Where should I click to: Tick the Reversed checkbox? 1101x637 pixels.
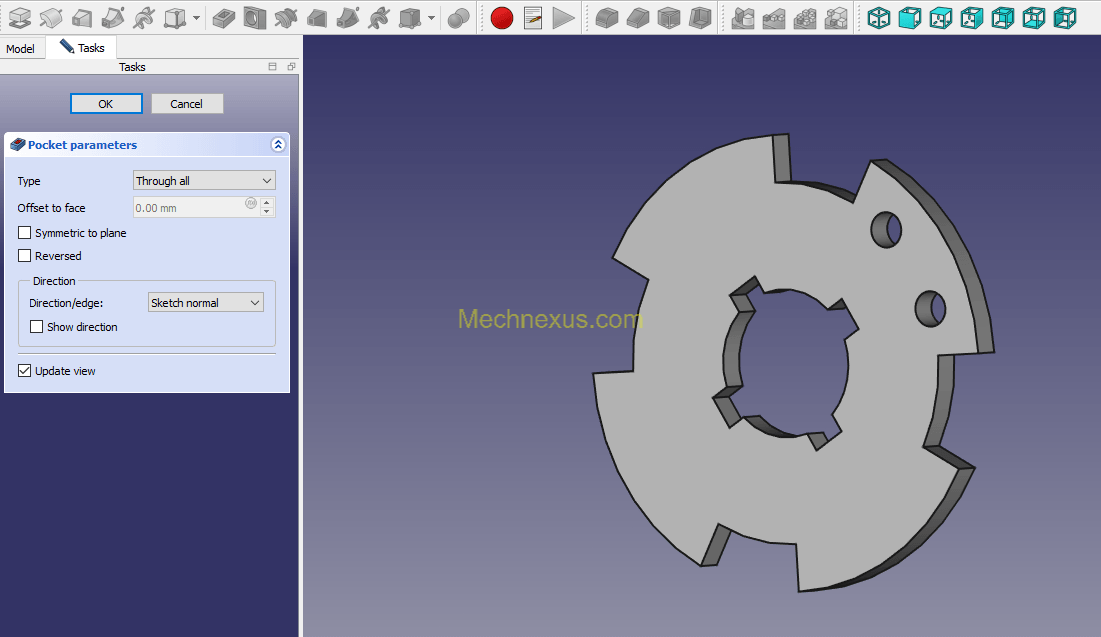[25, 256]
